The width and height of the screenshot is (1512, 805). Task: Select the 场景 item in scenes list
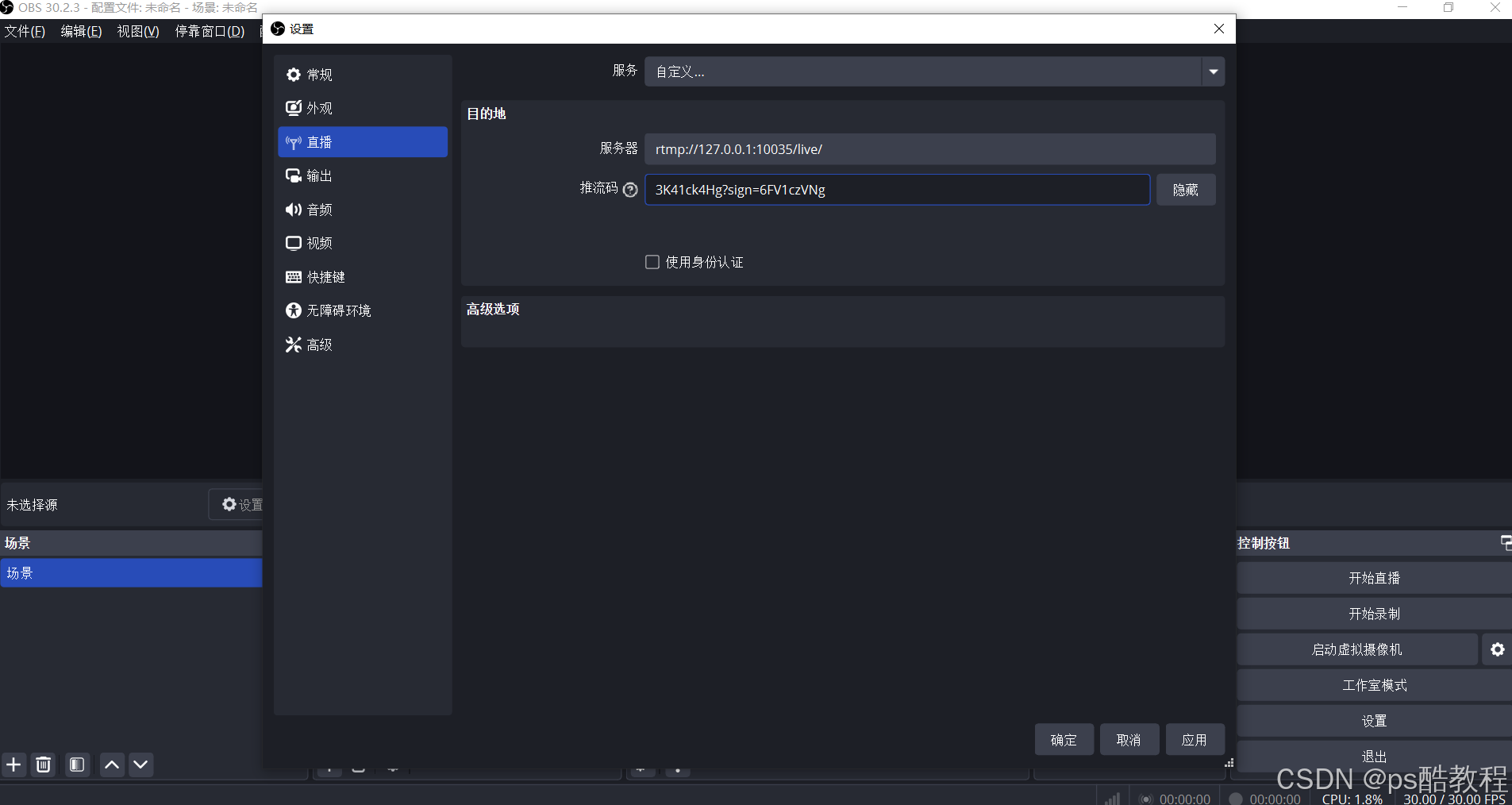point(131,573)
